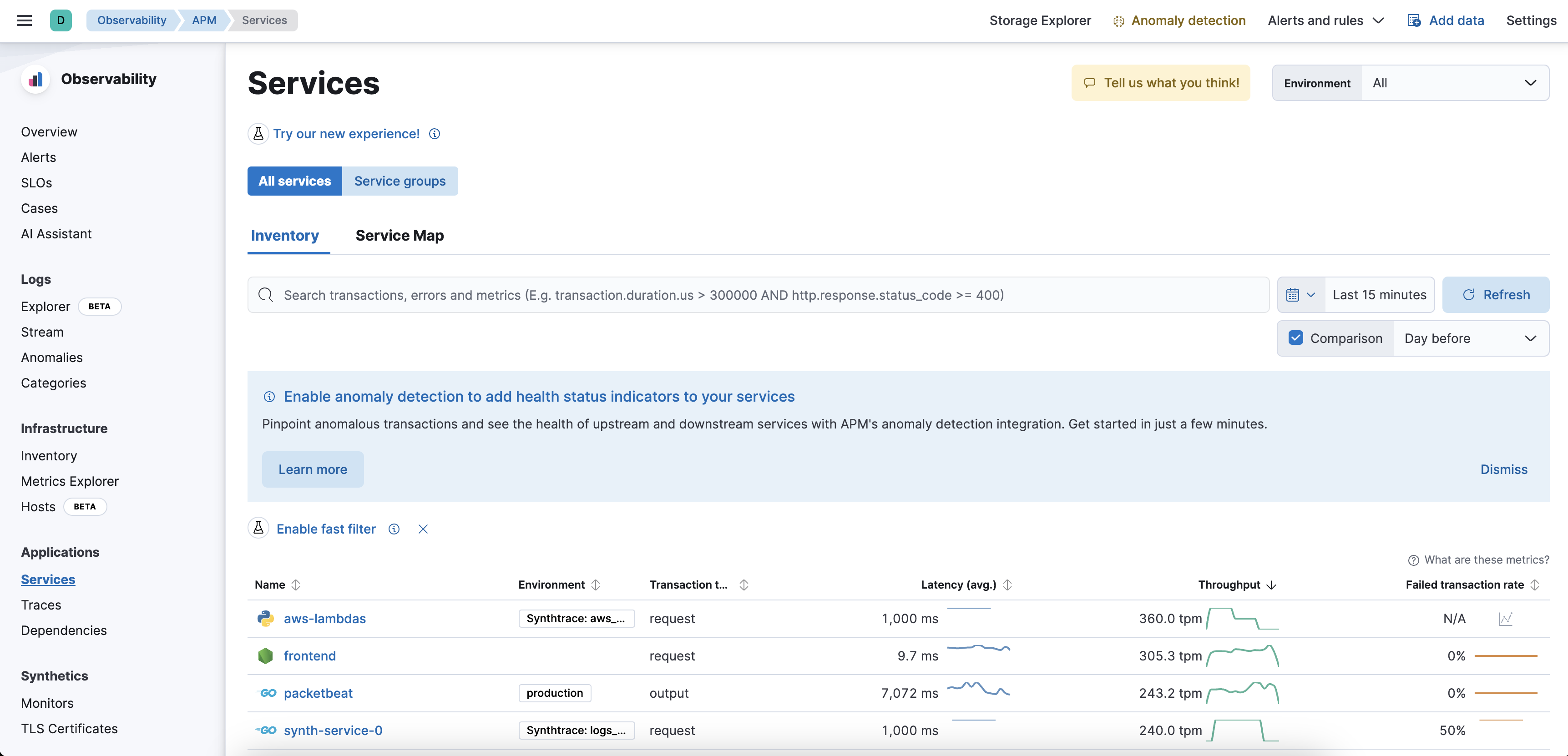Click the Python icon for aws-lambdas

pos(265,619)
